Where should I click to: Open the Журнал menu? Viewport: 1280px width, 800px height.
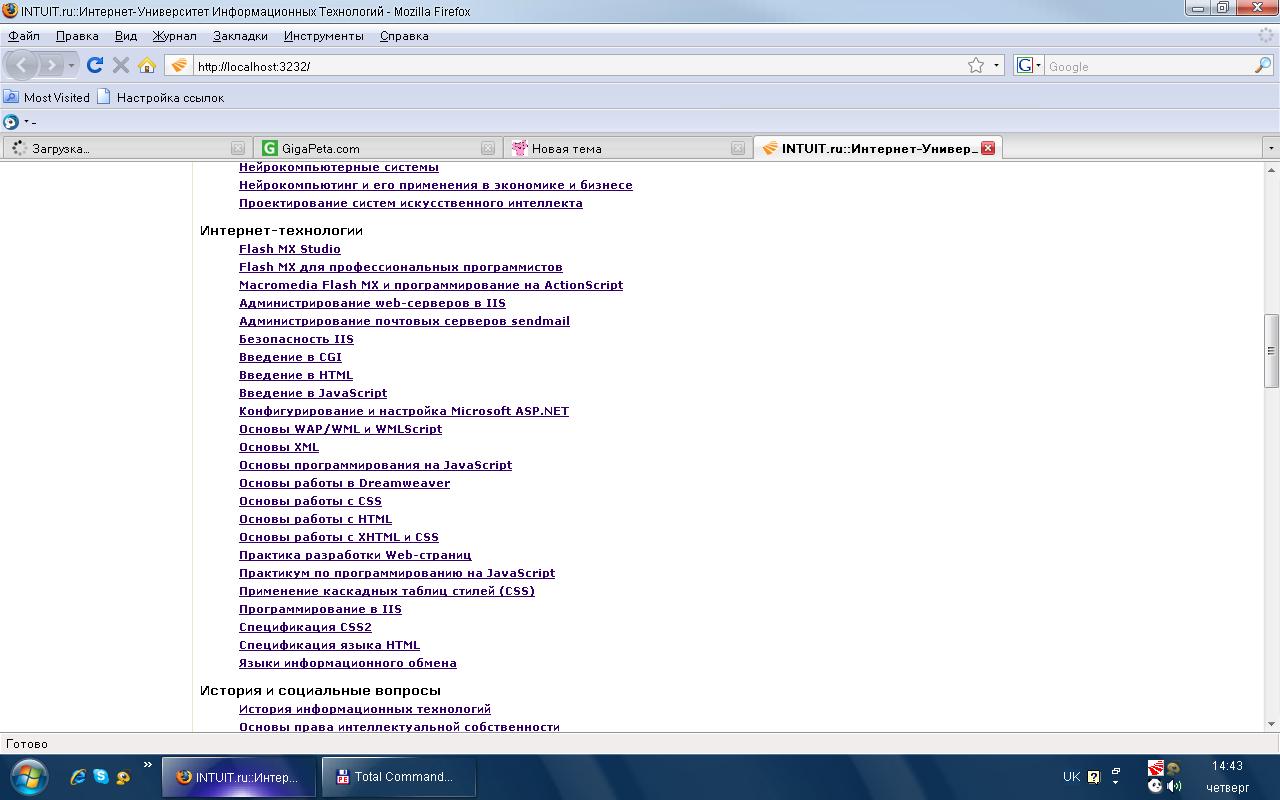pos(174,36)
